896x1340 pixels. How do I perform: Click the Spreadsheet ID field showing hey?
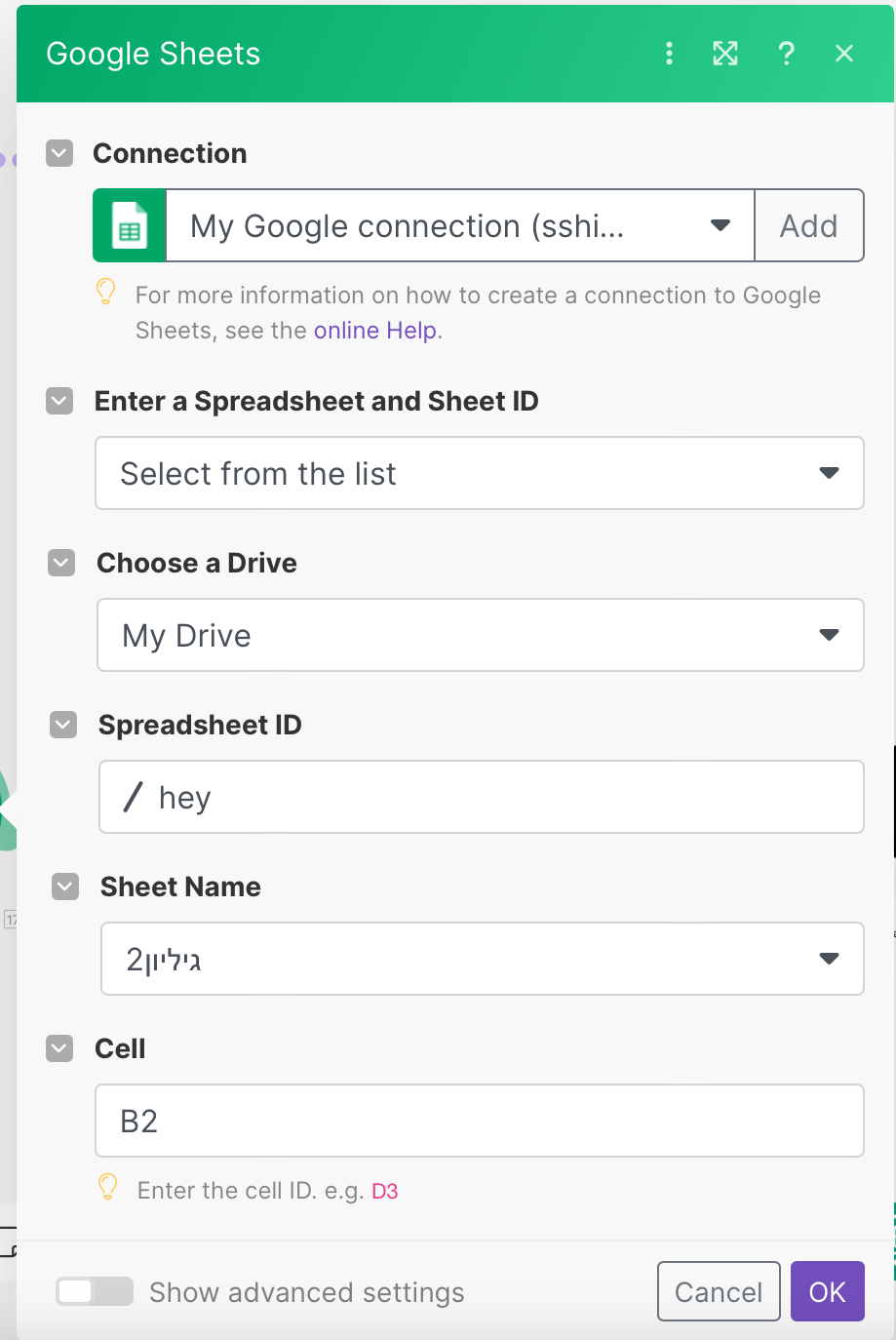coord(482,797)
